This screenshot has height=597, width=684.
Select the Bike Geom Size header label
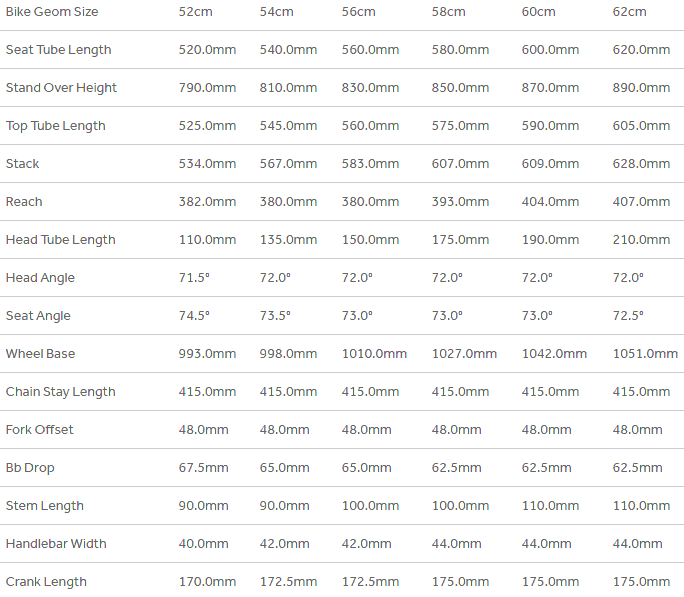(x=52, y=12)
